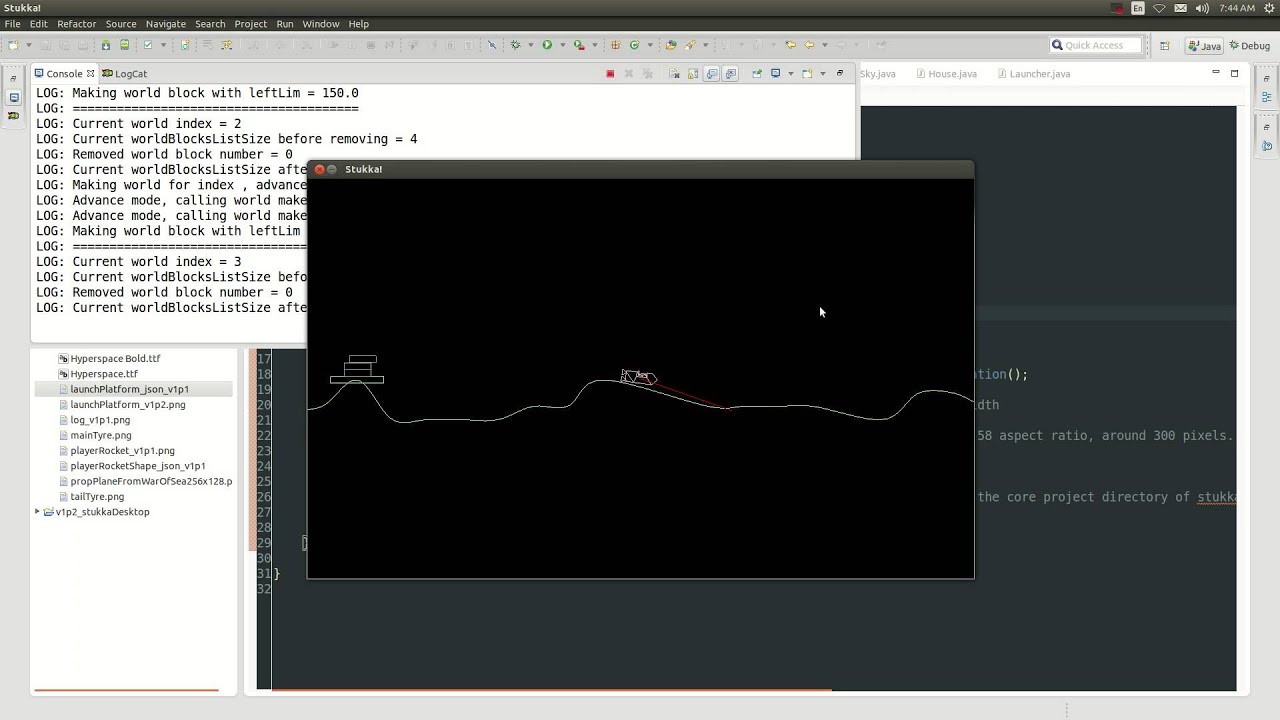Click the package explorer horizontal scrollbar

click(x=125, y=690)
